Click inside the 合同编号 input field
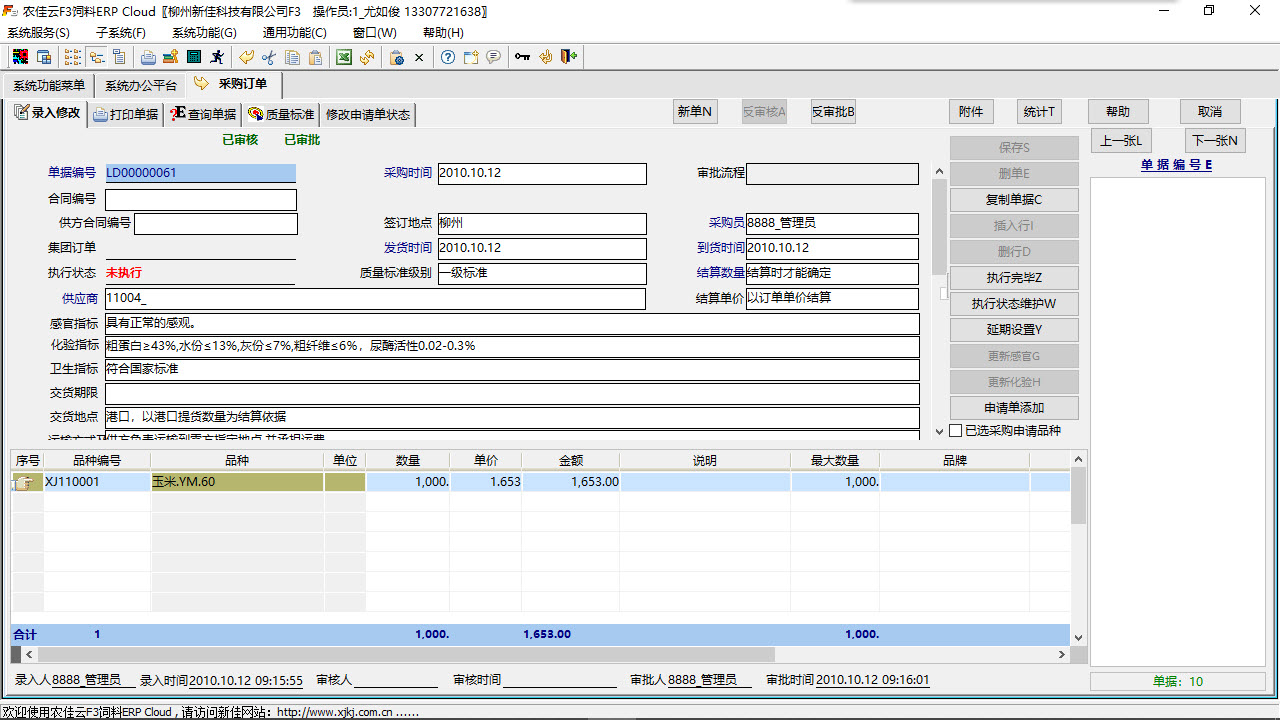Screen dimensions: 1280x720 click(x=200, y=198)
